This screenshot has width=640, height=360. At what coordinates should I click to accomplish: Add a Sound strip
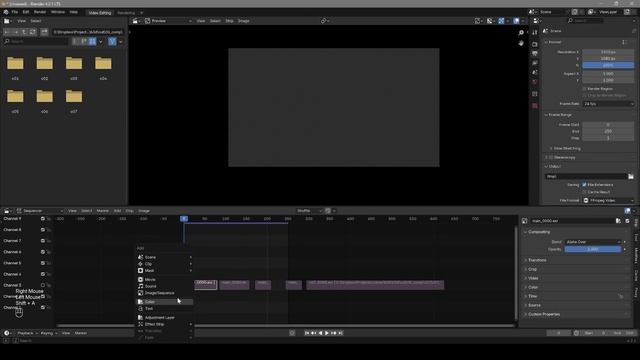click(x=164, y=286)
